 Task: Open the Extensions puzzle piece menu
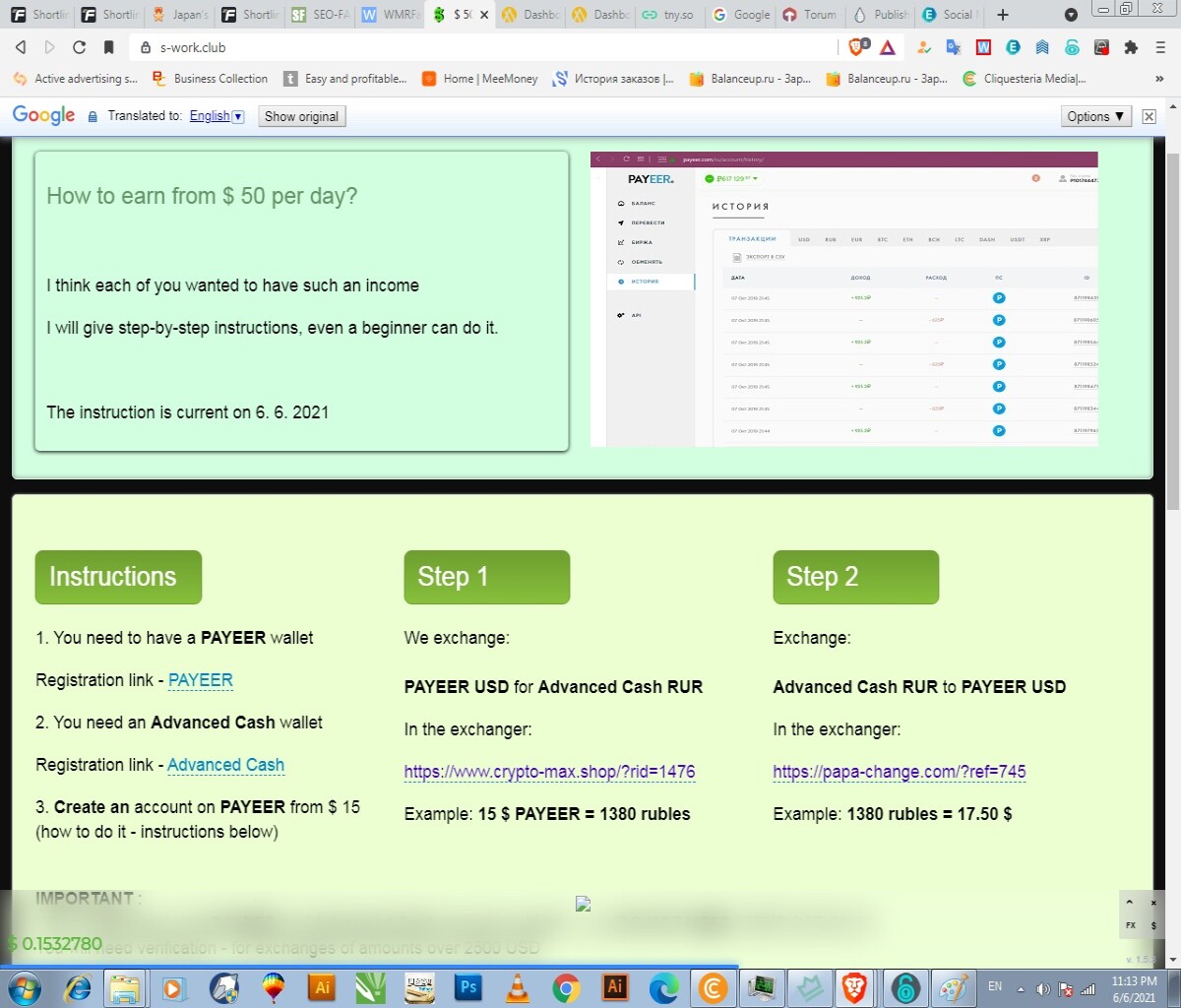tap(1131, 46)
